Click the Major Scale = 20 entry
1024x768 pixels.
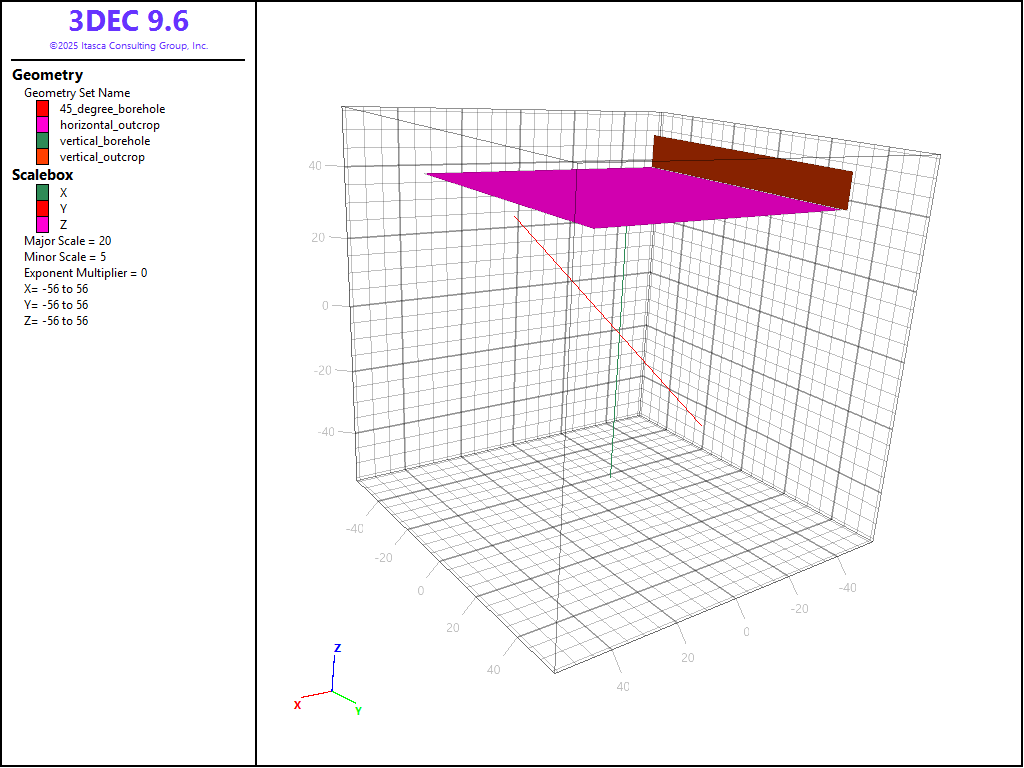pos(67,241)
